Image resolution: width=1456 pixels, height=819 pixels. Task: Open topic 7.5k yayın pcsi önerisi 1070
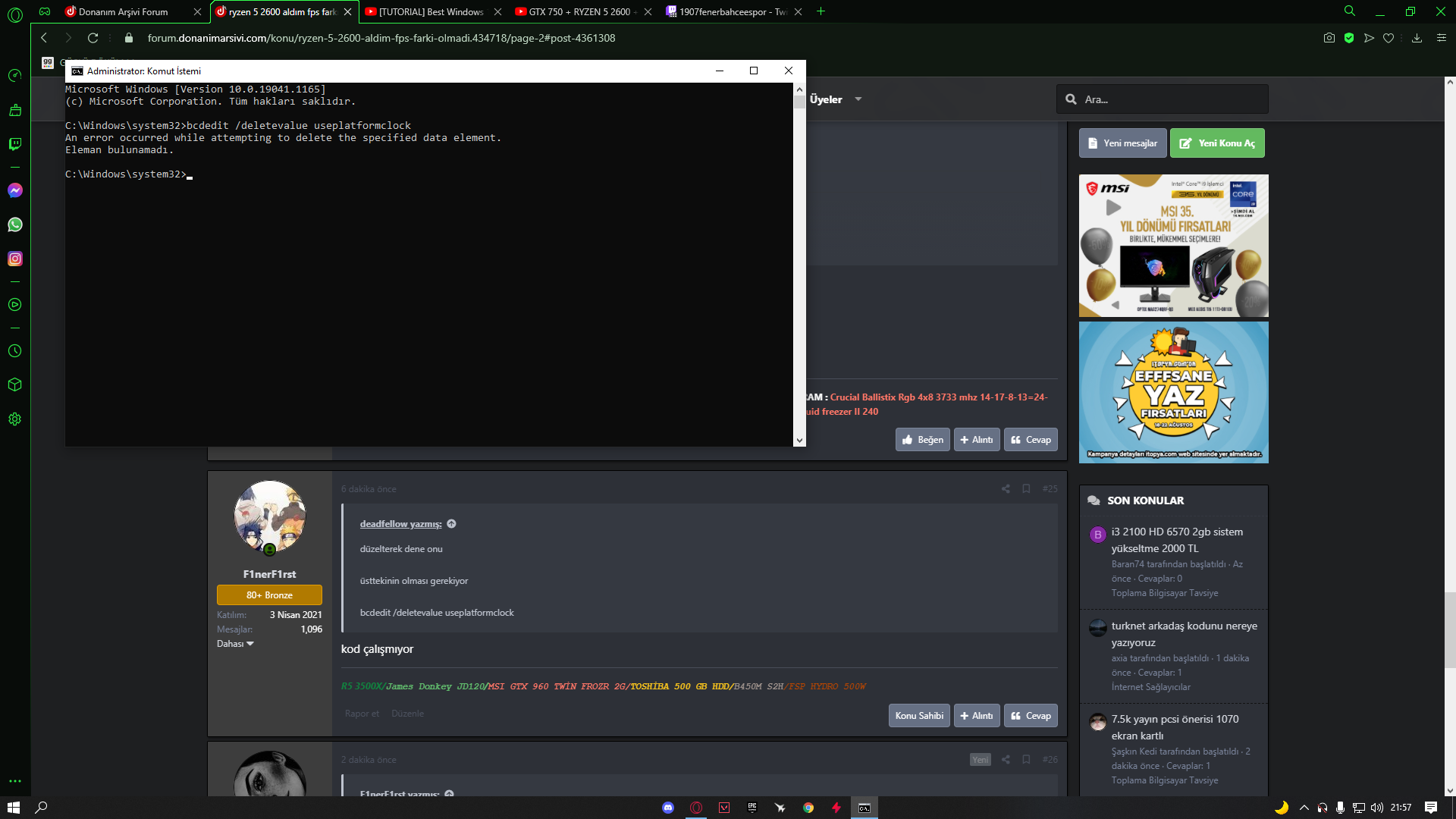pyautogui.click(x=1175, y=727)
